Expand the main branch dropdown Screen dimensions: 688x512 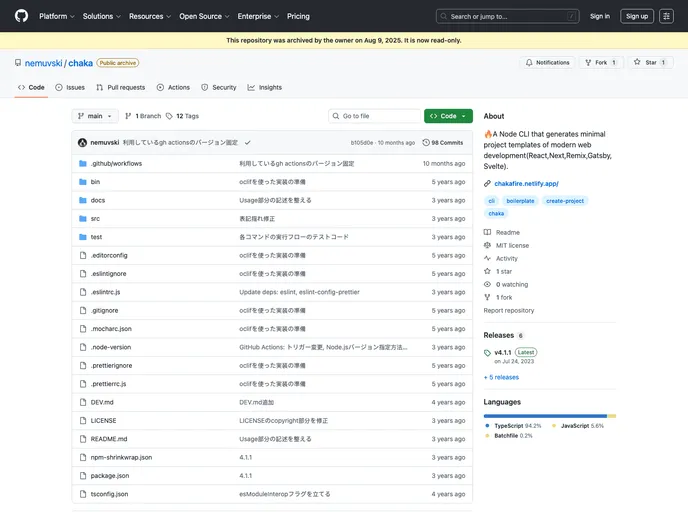[x=95, y=116]
